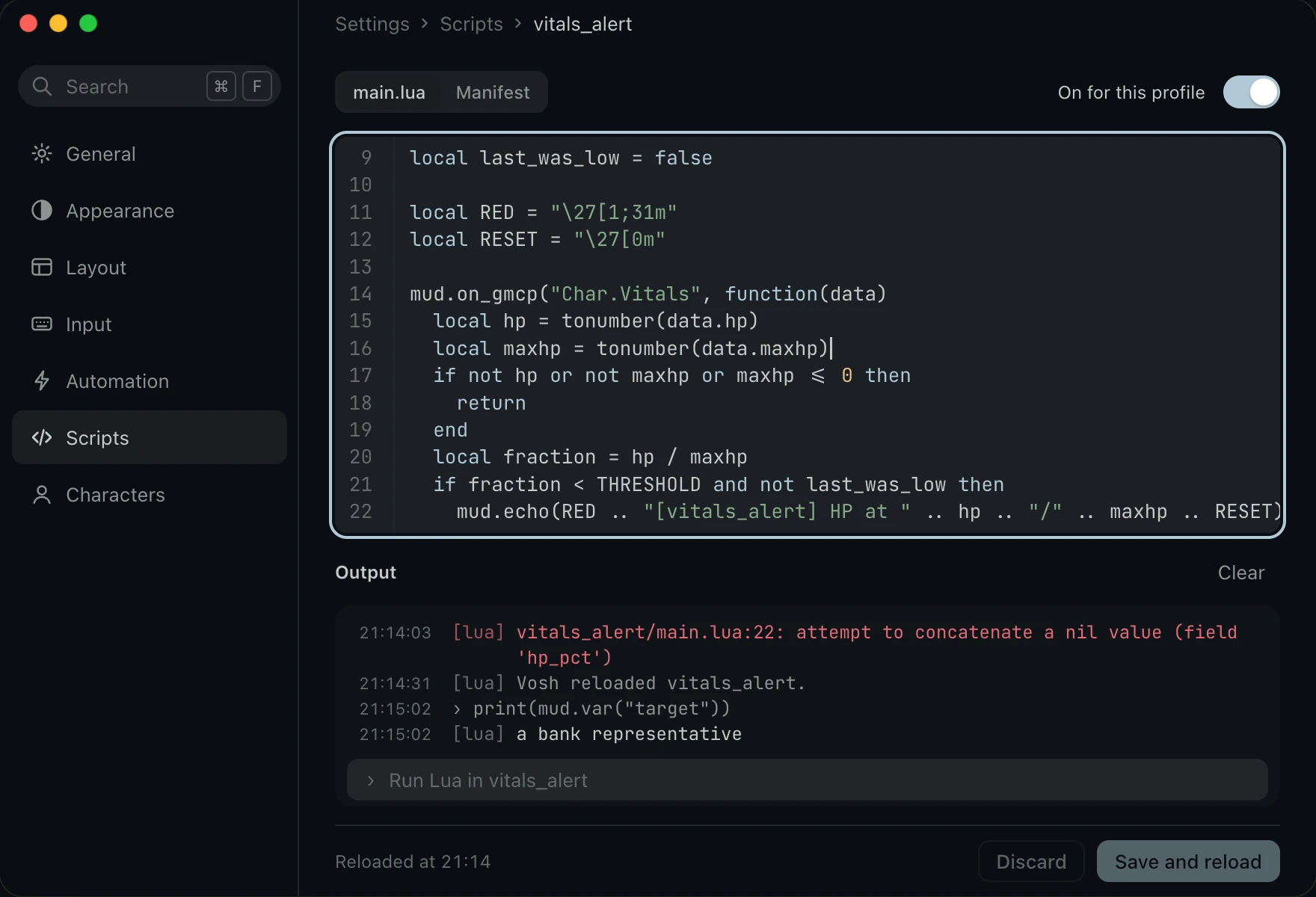Click the 21:14:31 timestamp
The height and width of the screenshot is (897, 1316).
pos(395,683)
